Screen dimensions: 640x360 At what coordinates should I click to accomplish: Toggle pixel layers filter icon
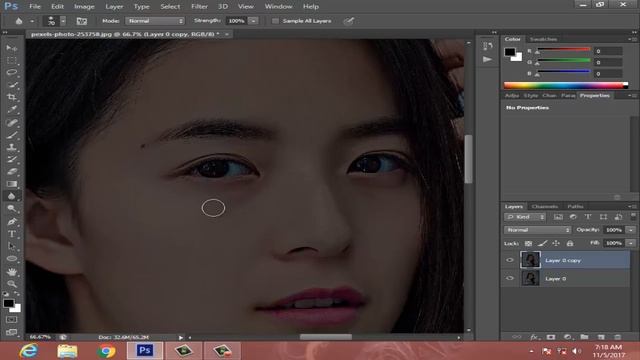pos(558,217)
